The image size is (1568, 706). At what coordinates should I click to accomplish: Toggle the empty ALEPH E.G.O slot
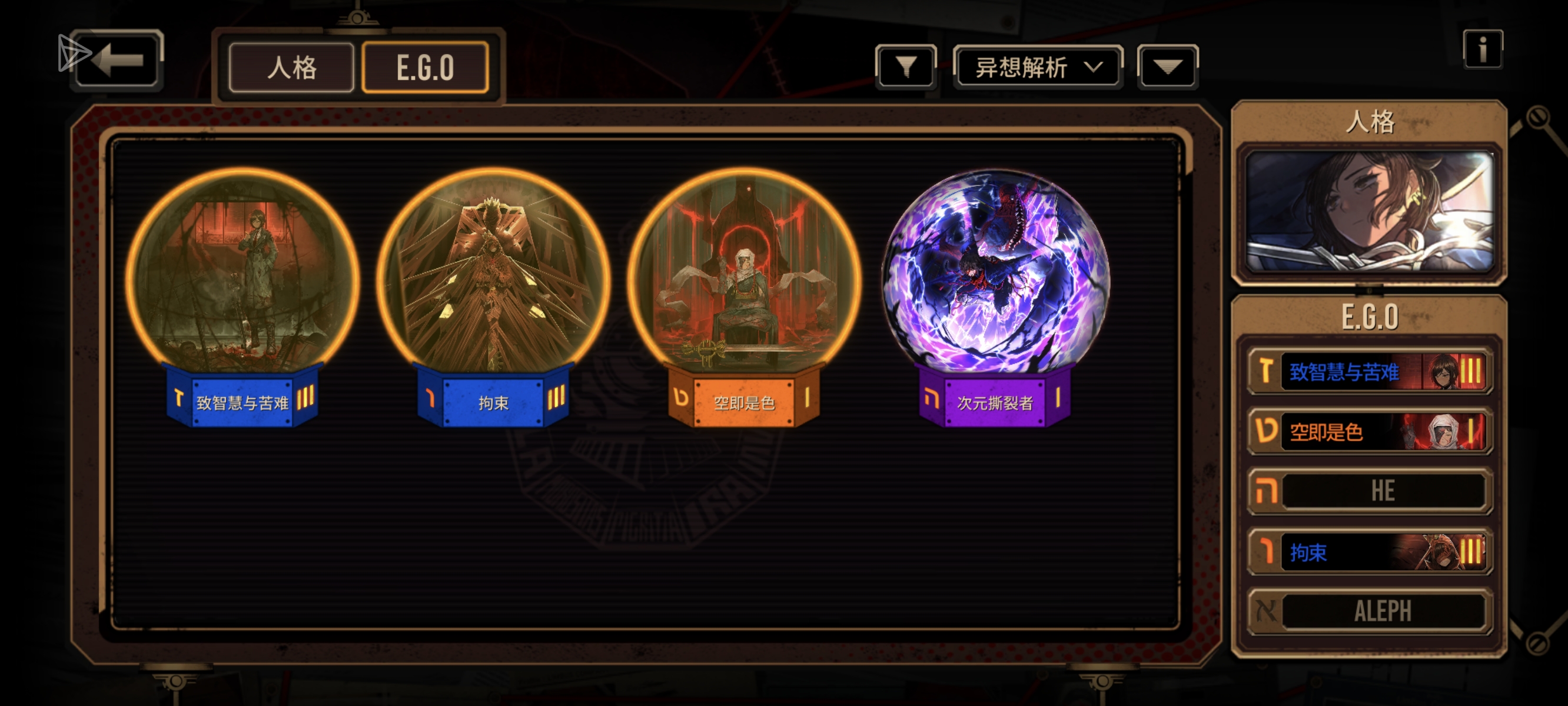point(1370,611)
